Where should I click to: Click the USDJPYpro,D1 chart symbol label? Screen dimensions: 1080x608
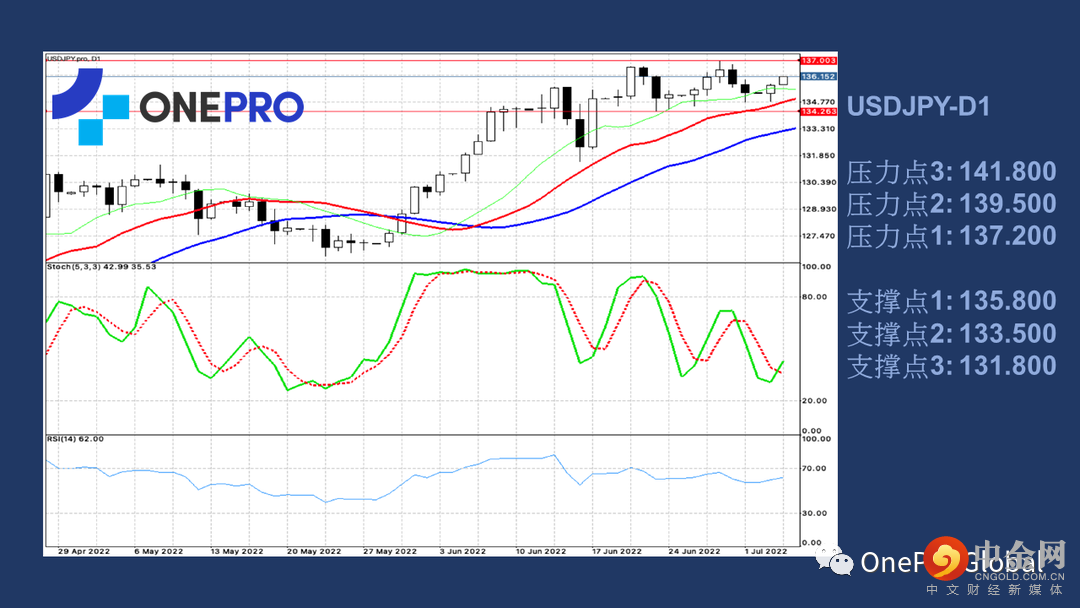coord(74,58)
